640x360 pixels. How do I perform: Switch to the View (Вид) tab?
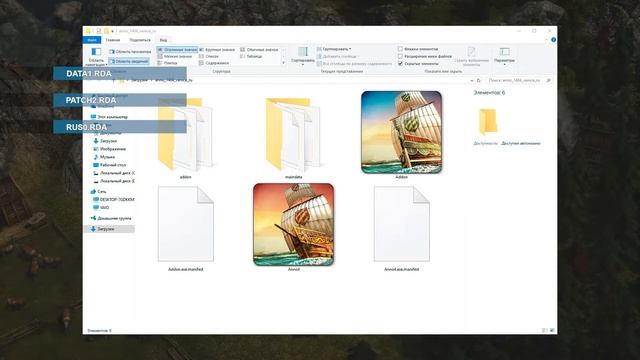click(x=163, y=40)
